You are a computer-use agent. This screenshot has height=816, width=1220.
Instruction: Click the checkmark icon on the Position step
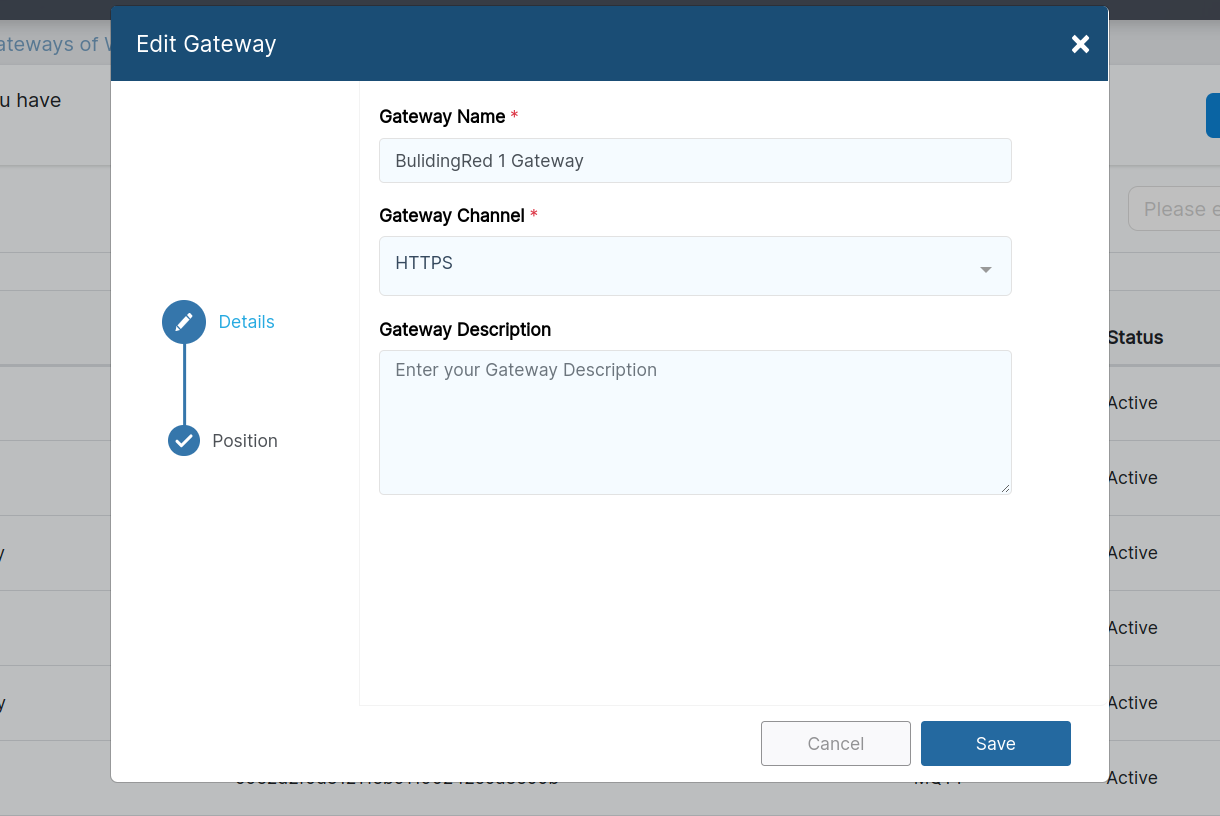click(x=183, y=440)
